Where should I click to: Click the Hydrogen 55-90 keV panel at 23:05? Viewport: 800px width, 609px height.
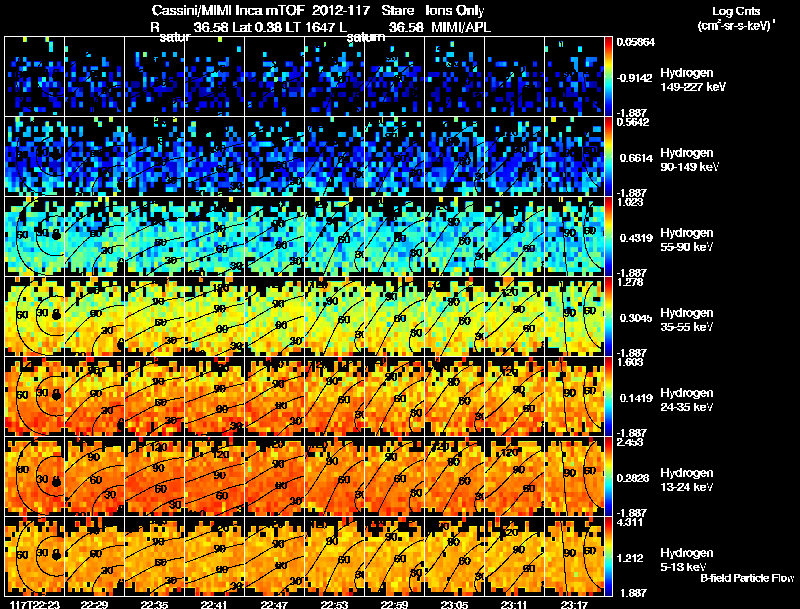click(x=454, y=236)
